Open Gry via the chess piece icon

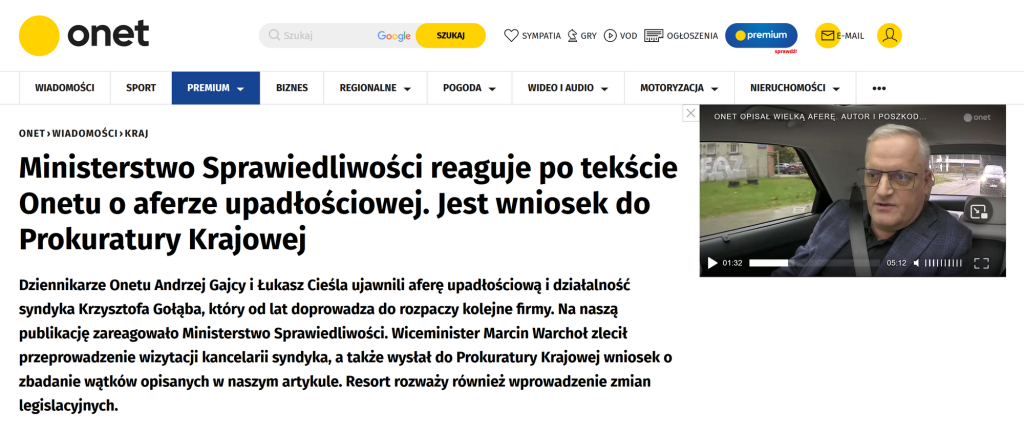click(x=572, y=36)
